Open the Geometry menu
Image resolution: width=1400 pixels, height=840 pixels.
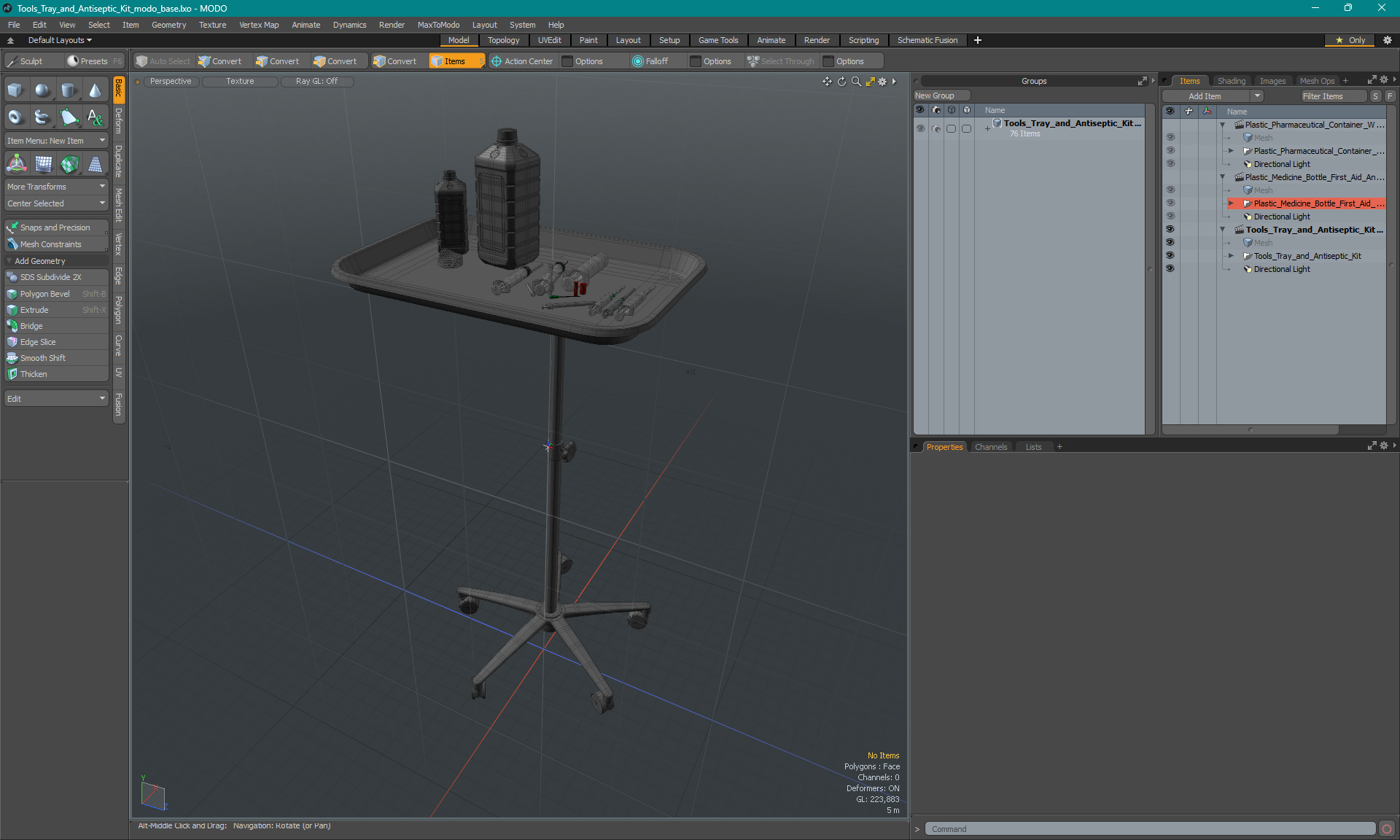168,25
